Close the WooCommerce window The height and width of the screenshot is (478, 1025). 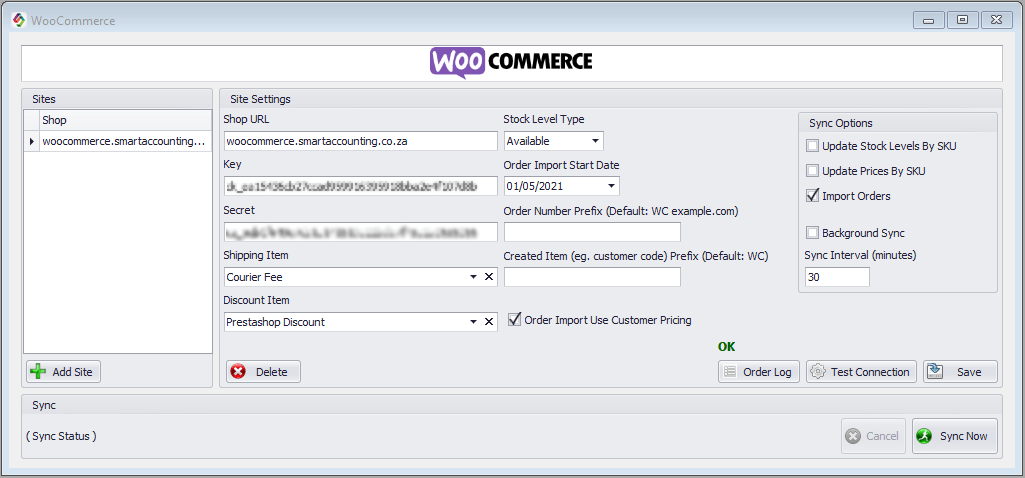[x=995, y=20]
